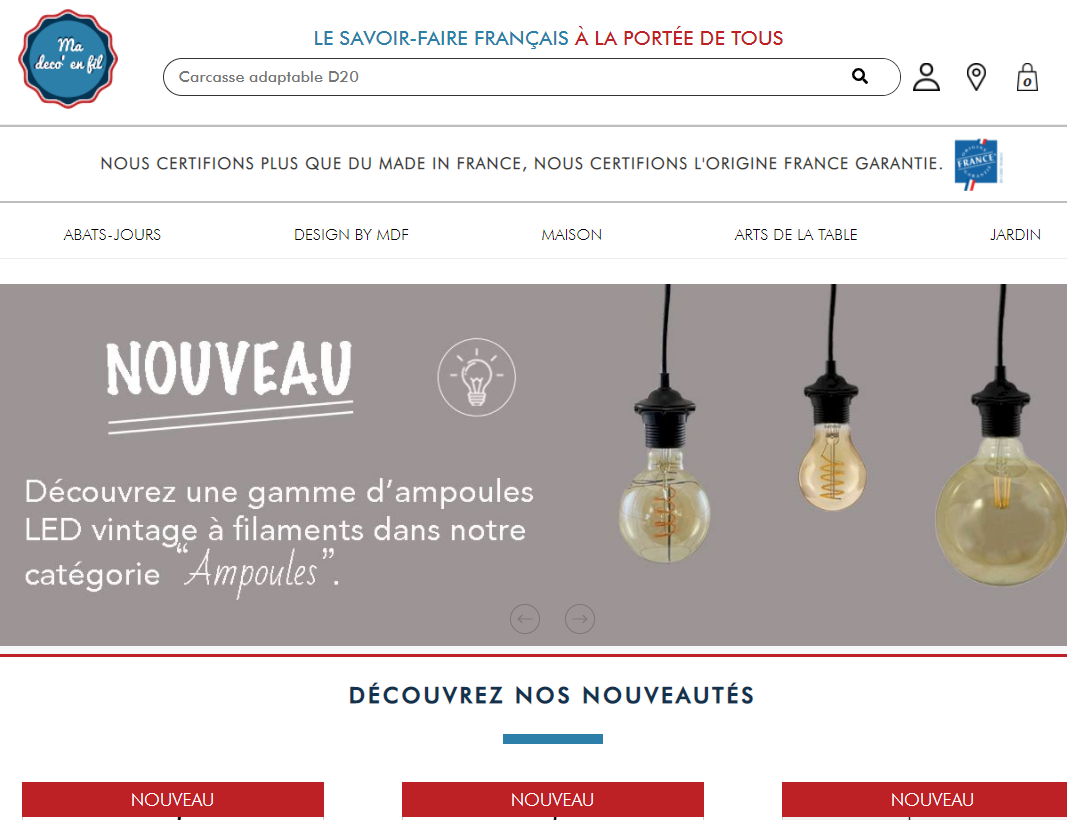The height and width of the screenshot is (820, 1067).
Task: Open the first NOUVEAU product card
Action: click(173, 800)
